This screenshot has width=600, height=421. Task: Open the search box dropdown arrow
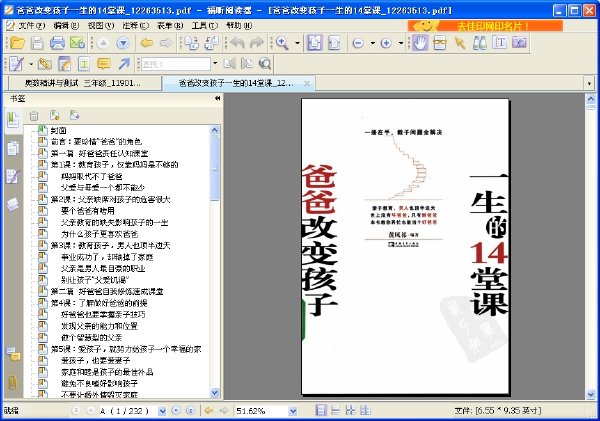click(x=215, y=64)
